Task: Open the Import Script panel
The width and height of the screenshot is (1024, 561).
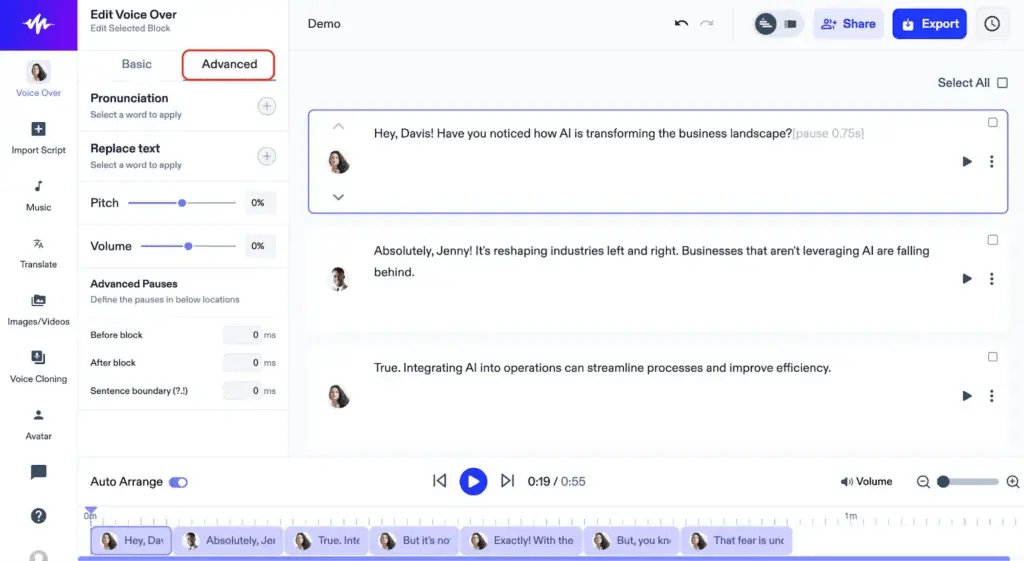Action: coord(38,137)
